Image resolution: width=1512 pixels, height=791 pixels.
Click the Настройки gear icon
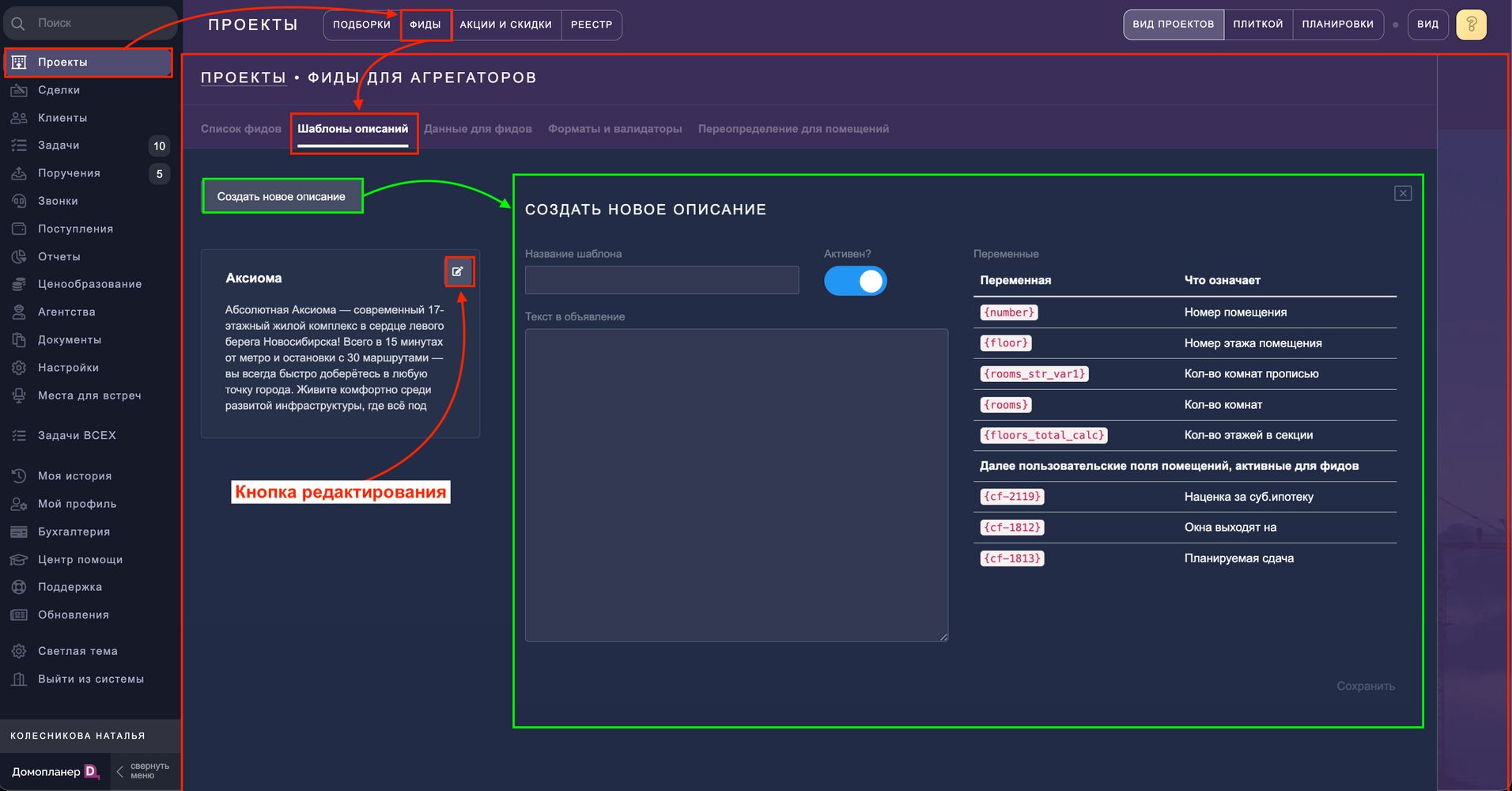[x=19, y=368]
